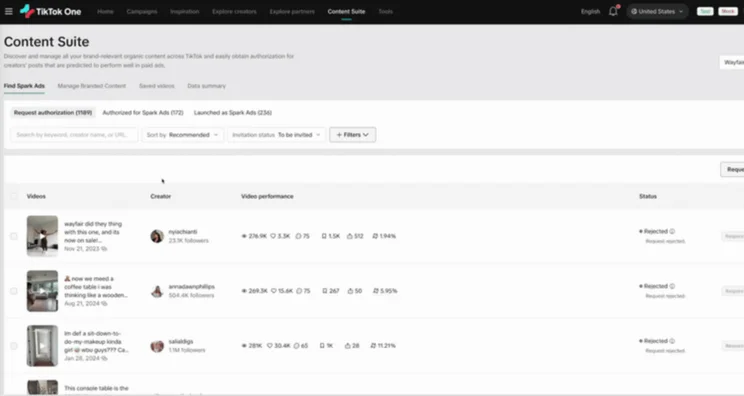This screenshot has height=396, width=744.
Task: Click the info icon beside annadawnphillips' Rejected status
Action: point(672,286)
